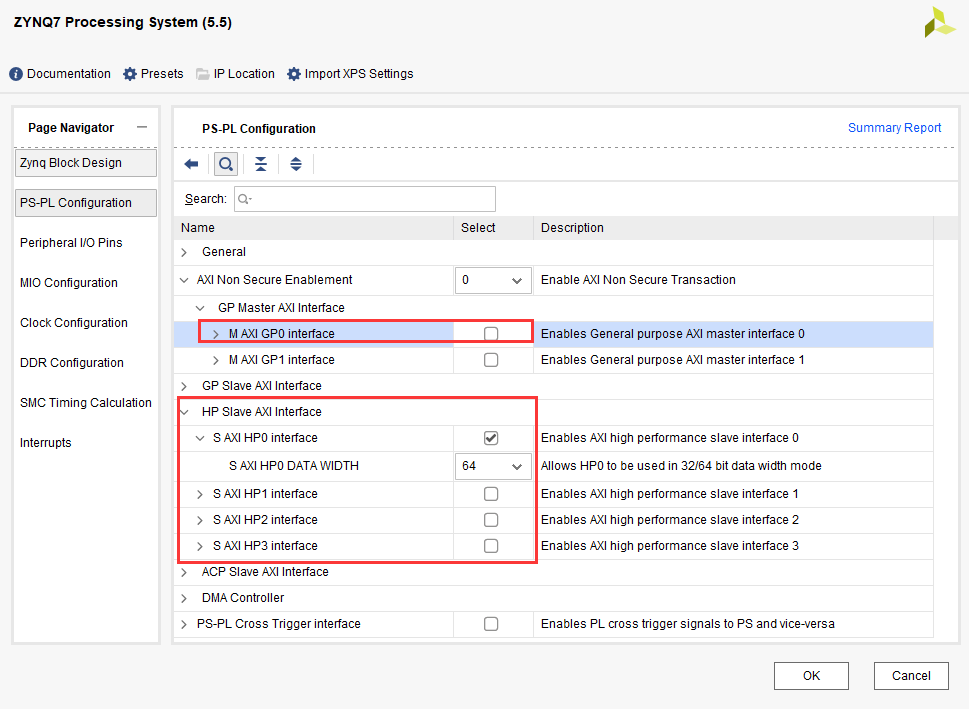Image resolution: width=969 pixels, height=709 pixels.
Task: Expand S AXI HP2 interface row
Action: [200, 520]
